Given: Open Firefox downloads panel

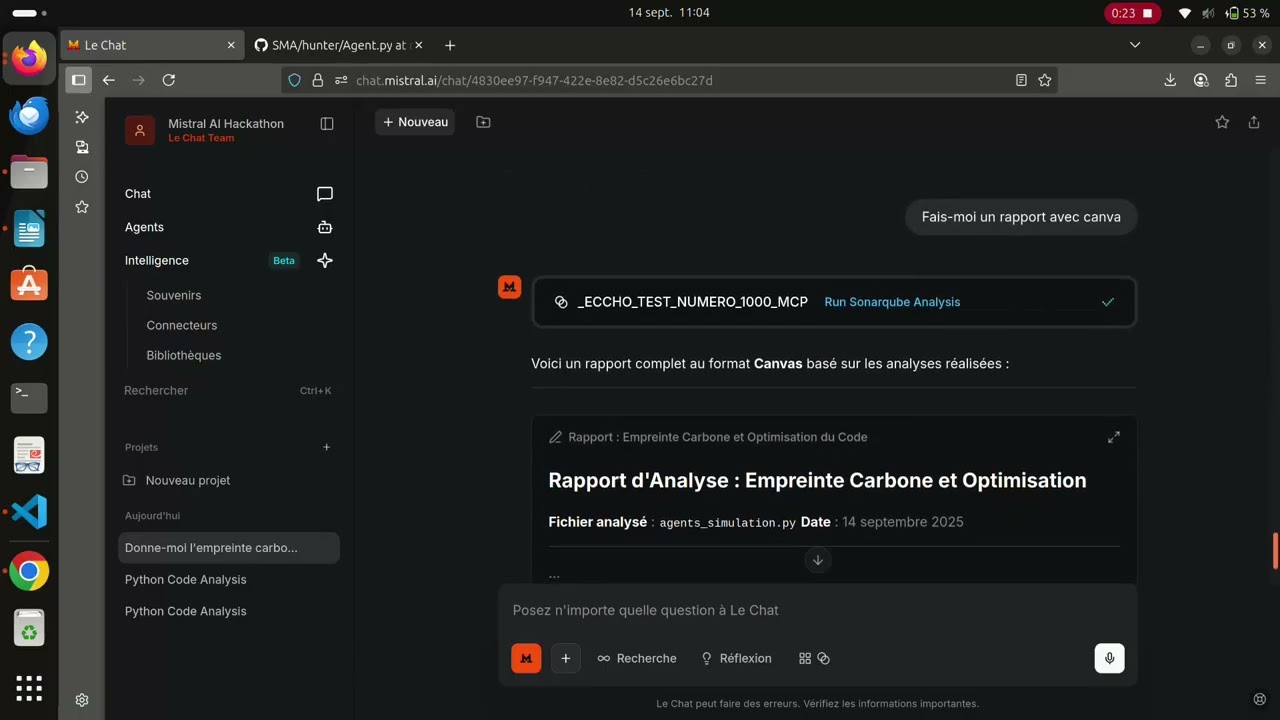Looking at the screenshot, I should [1170, 80].
